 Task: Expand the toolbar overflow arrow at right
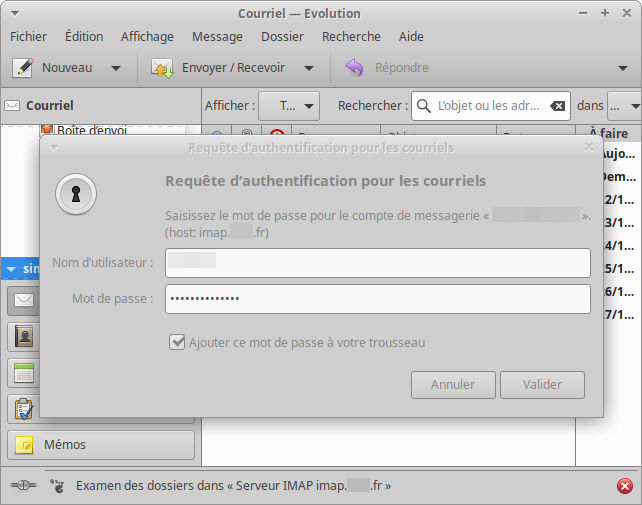coord(623,68)
